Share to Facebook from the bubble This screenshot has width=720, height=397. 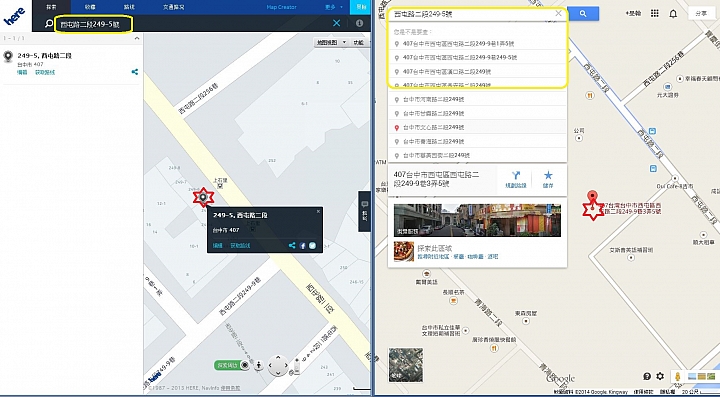pos(303,246)
